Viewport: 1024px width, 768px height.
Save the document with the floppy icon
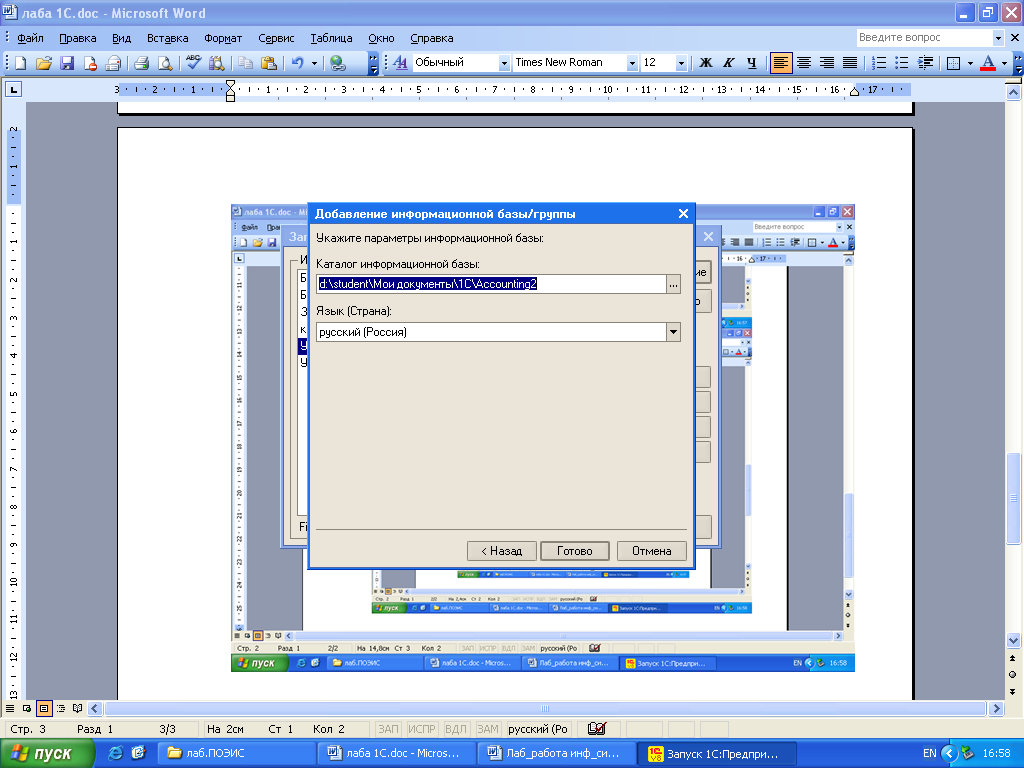click(x=67, y=63)
